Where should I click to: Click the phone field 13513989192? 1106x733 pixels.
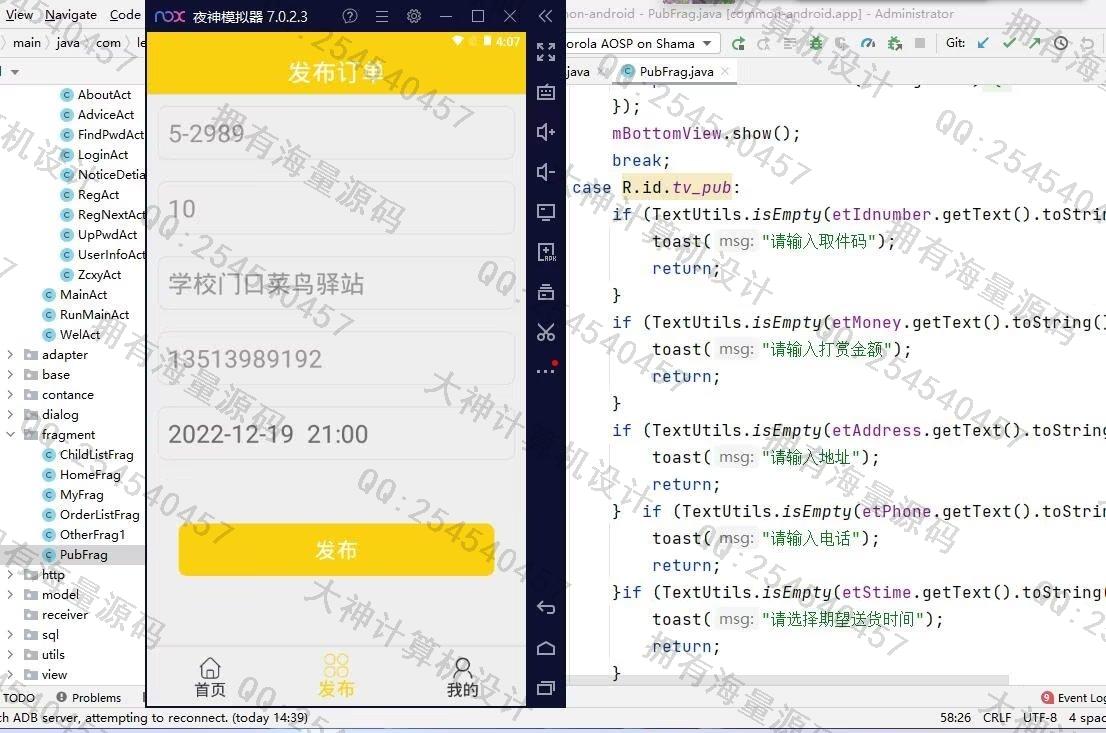tap(336, 359)
